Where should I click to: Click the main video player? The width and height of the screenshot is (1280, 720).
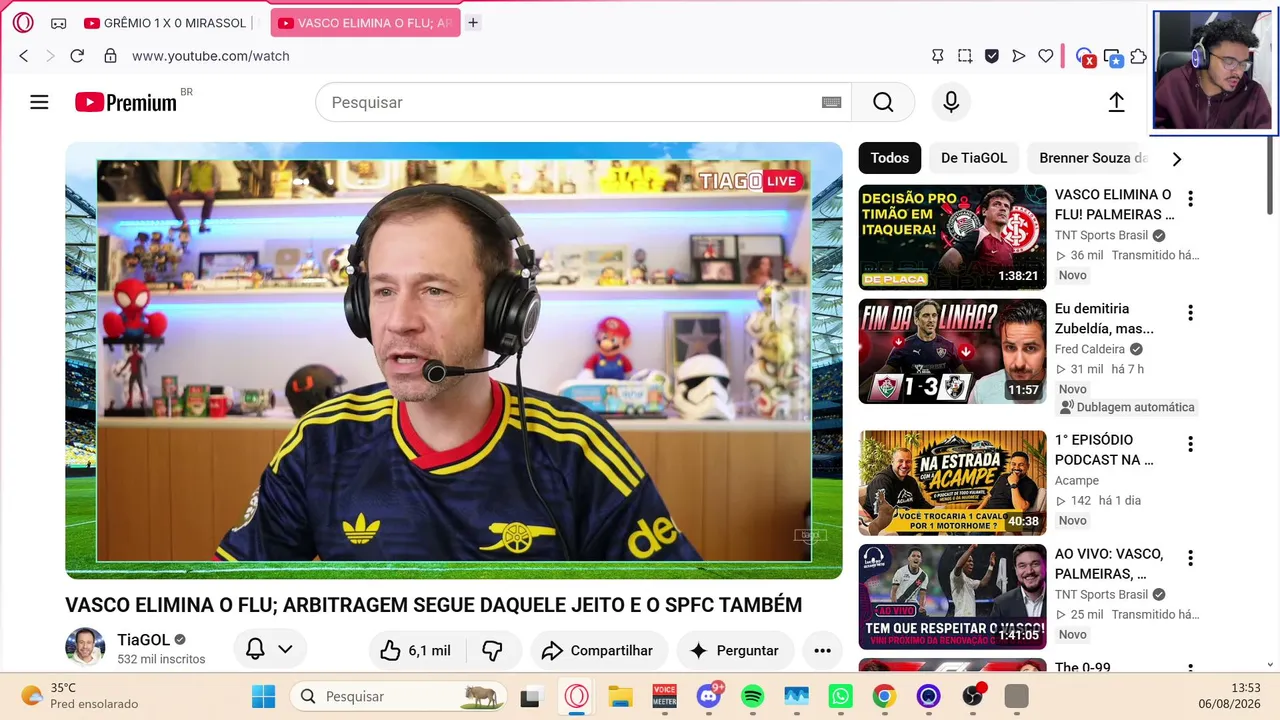coord(454,361)
